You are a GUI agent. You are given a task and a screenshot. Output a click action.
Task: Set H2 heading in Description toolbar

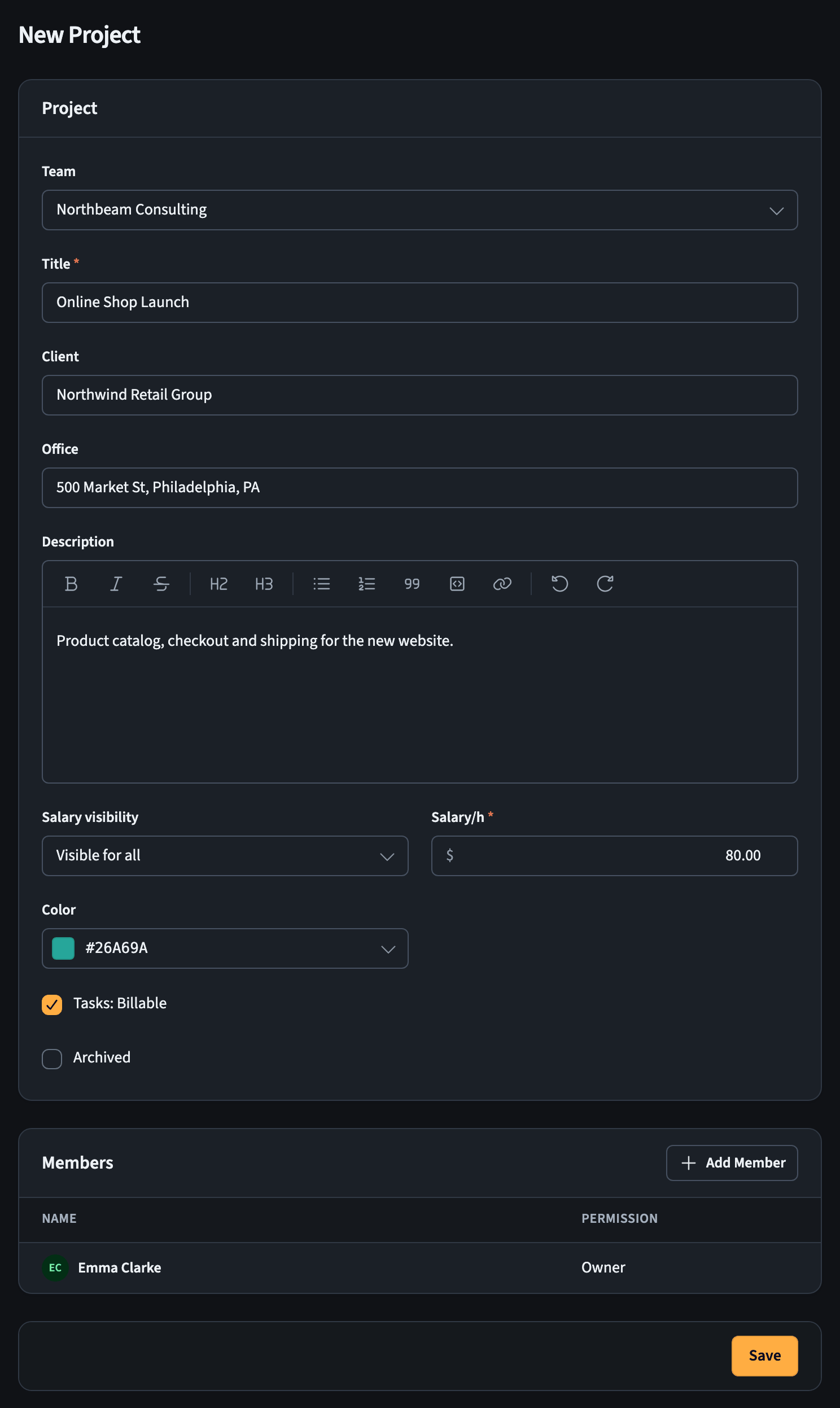218,583
